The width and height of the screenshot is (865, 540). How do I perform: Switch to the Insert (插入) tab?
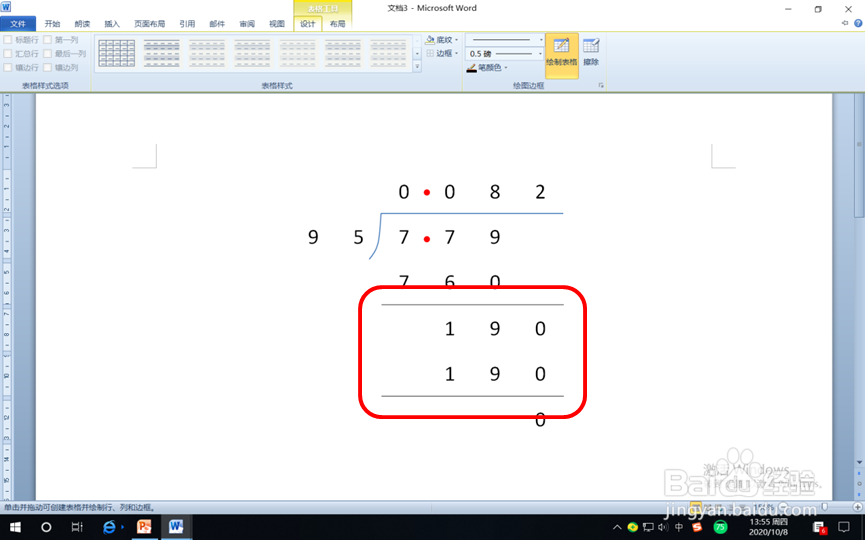tap(112, 24)
